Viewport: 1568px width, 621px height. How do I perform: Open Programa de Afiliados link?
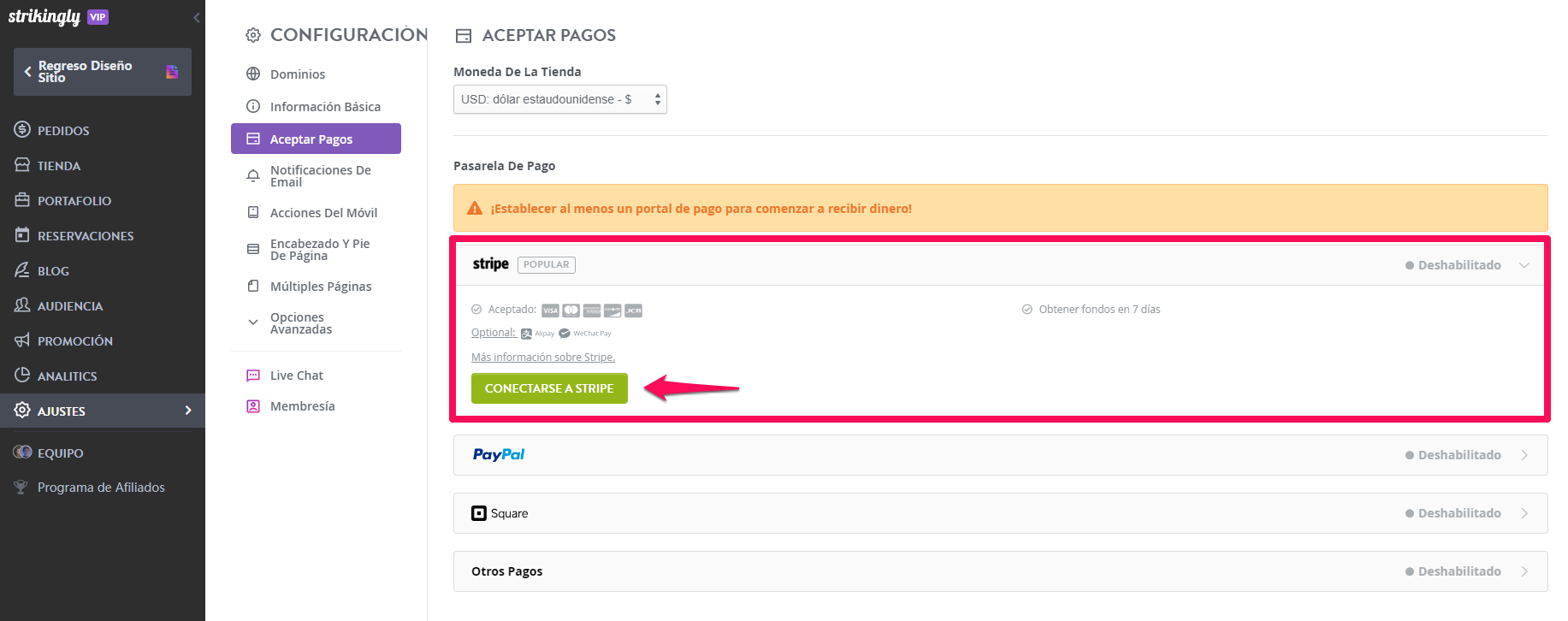click(101, 488)
